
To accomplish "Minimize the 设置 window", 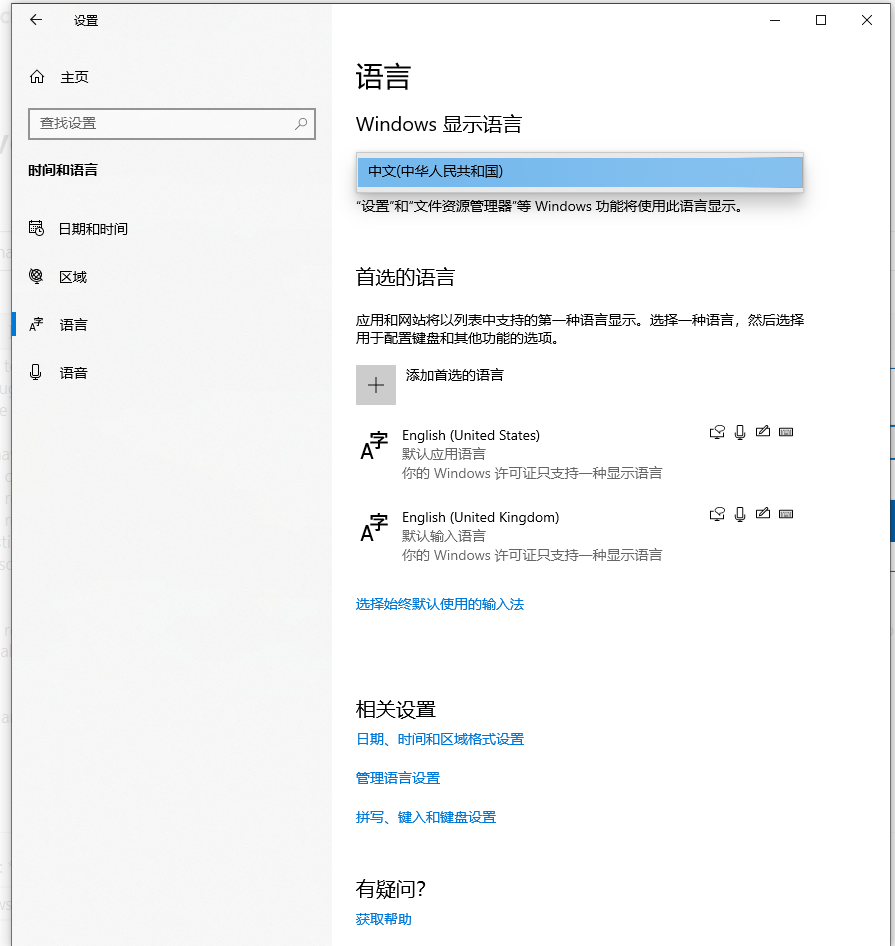I will [x=775, y=20].
